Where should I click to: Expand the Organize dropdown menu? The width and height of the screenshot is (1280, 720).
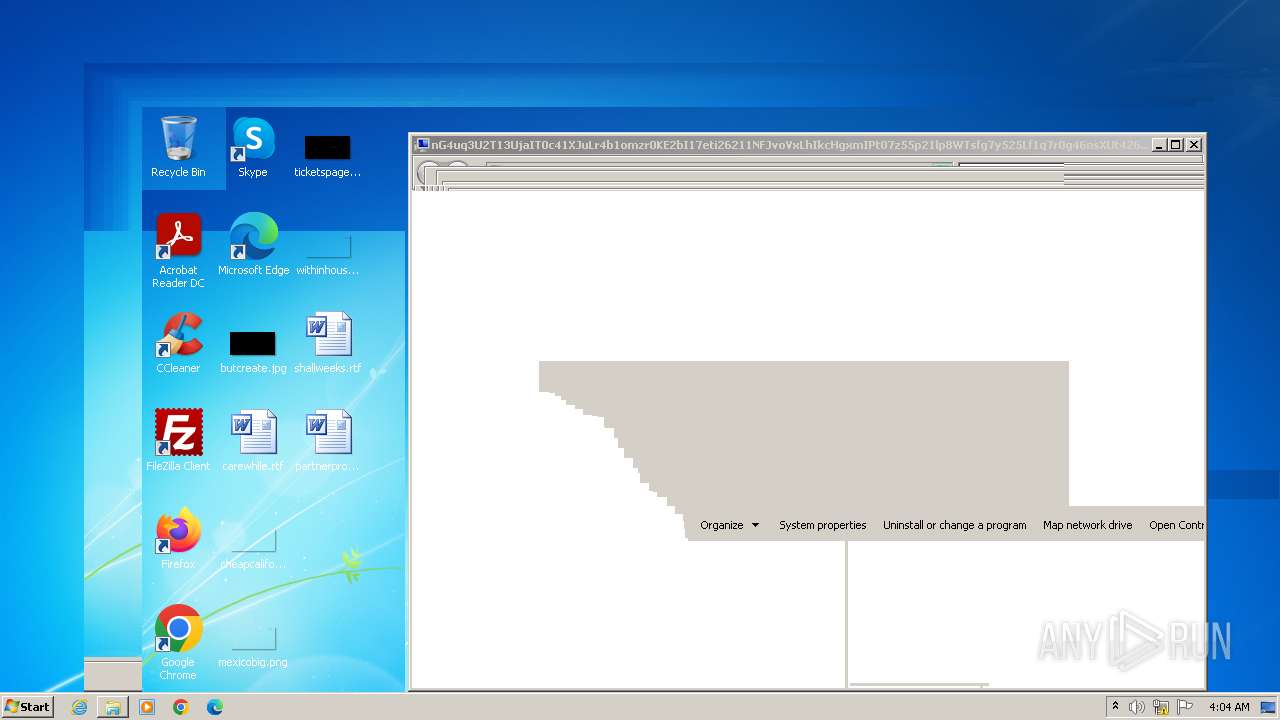click(x=729, y=525)
